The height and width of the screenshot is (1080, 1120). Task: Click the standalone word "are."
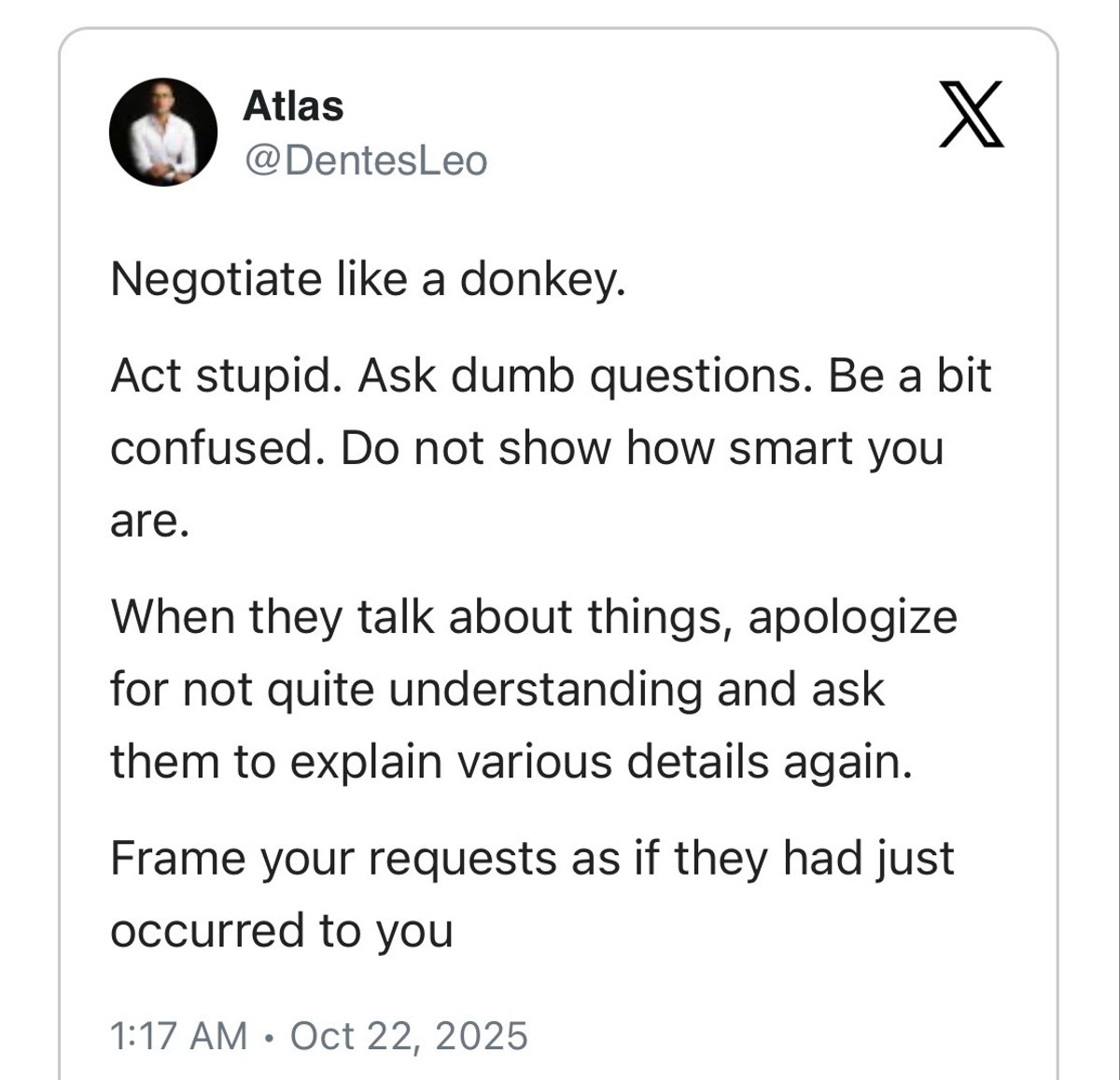[149, 522]
